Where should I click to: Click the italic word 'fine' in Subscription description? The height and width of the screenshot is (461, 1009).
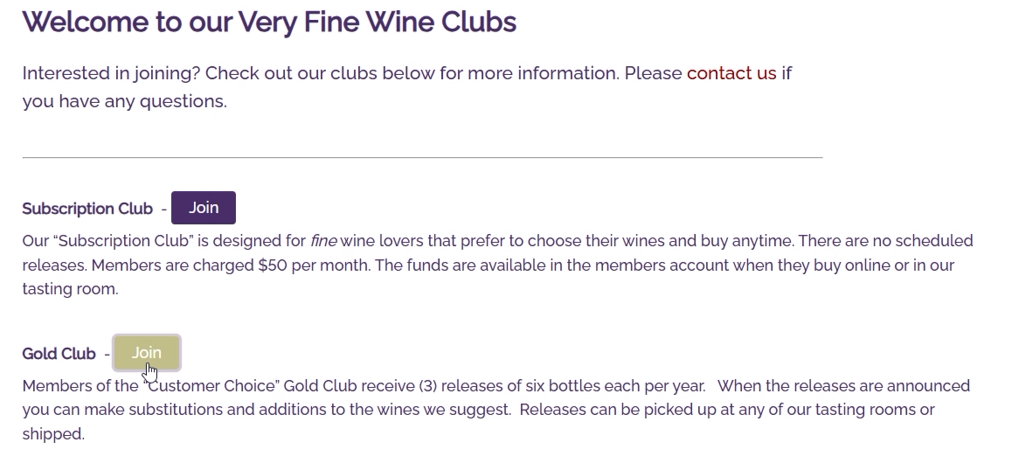coord(323,241)
